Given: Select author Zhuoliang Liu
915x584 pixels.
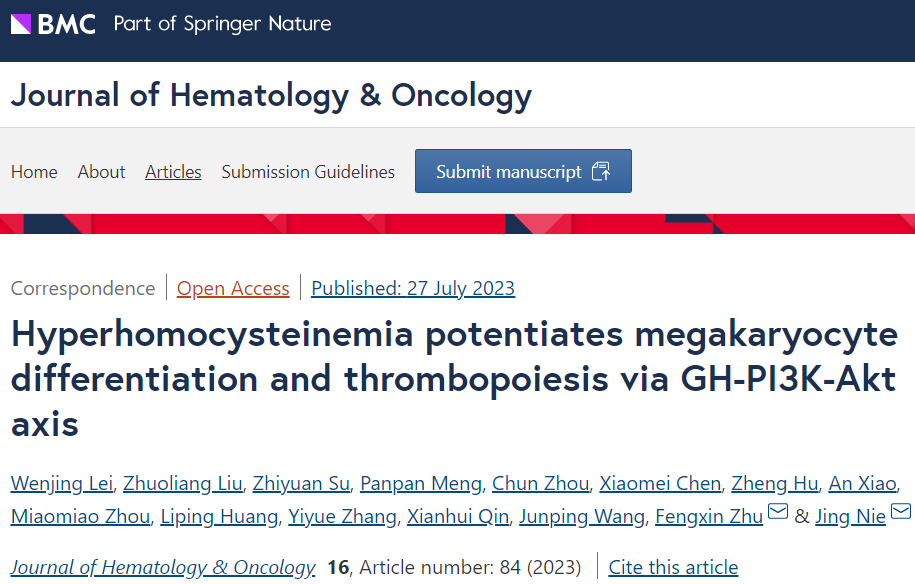Looking at the screenshot, I should pyautogui.click(x=183, y=484).
